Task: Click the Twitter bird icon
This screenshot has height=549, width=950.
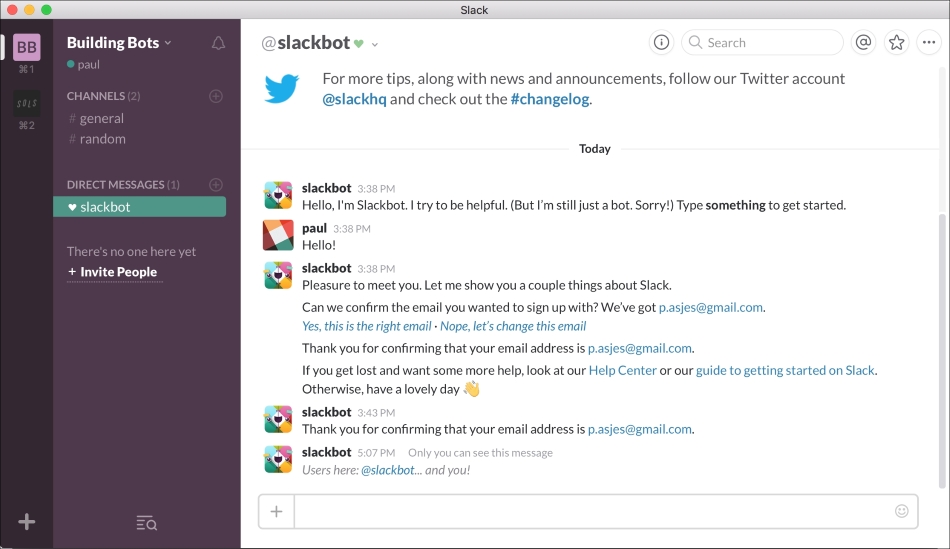Action: tap(282, 88)
